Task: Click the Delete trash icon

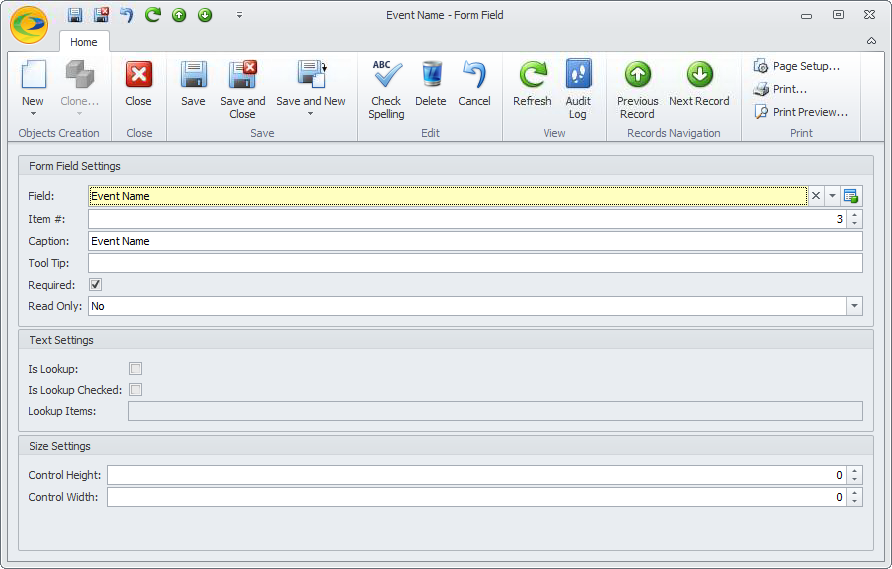Action: click(x=432, y=74)
